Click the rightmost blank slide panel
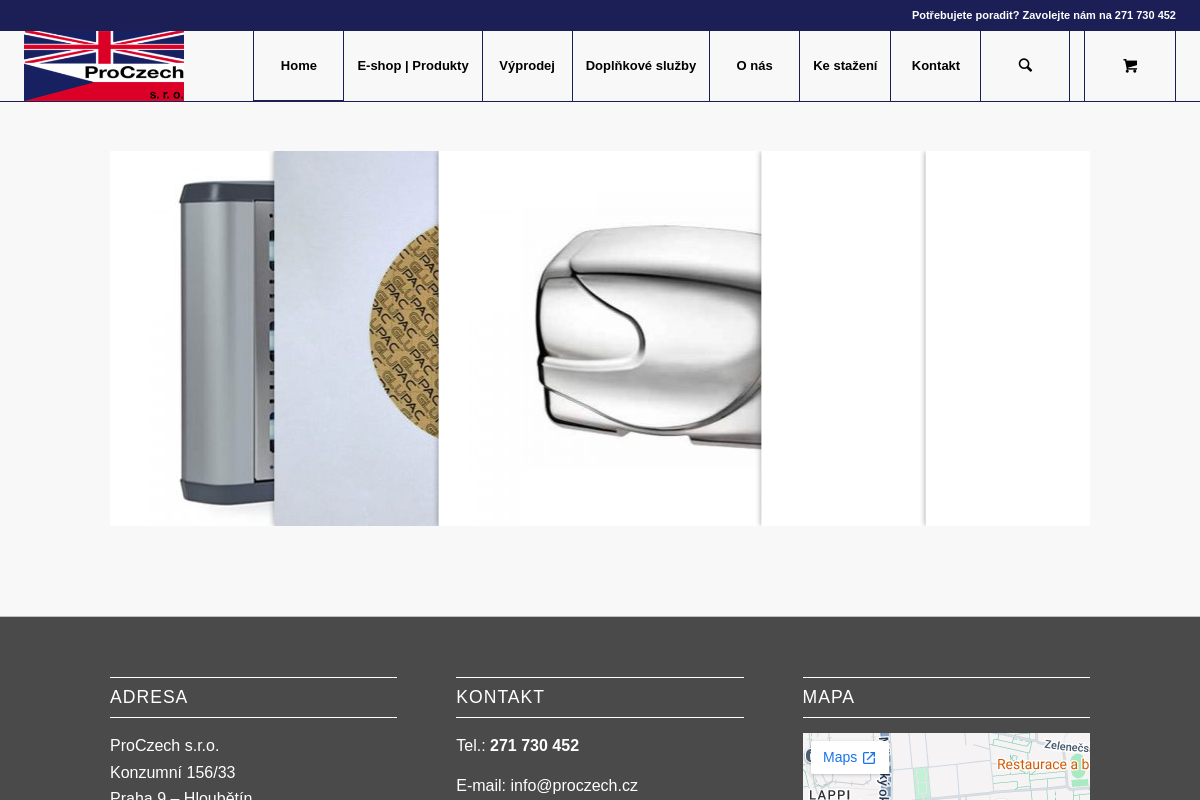Viewport: 1200px width, 800px height. [x=1008, y=338]
